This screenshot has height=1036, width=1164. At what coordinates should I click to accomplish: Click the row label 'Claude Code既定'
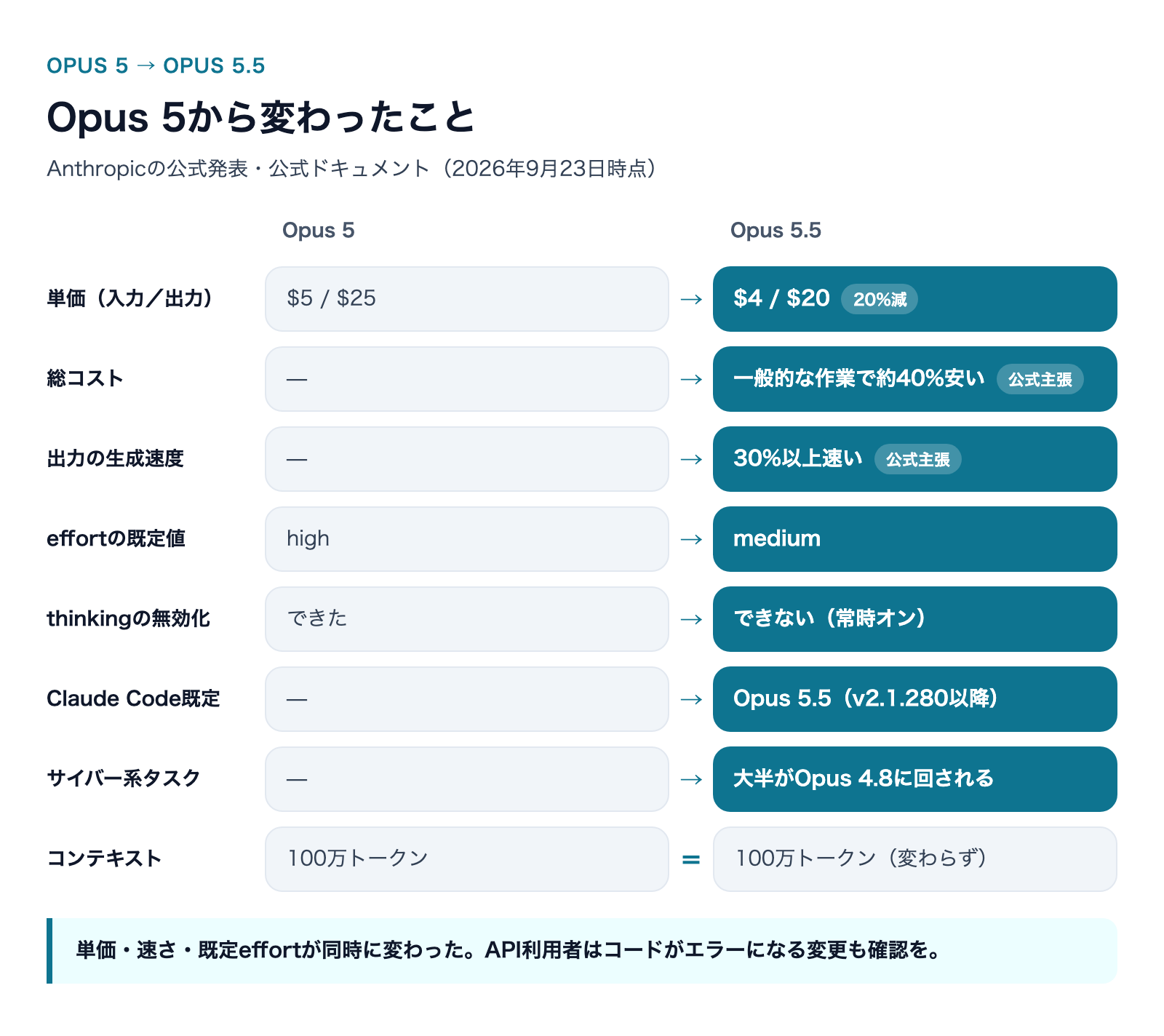[133, 698]
